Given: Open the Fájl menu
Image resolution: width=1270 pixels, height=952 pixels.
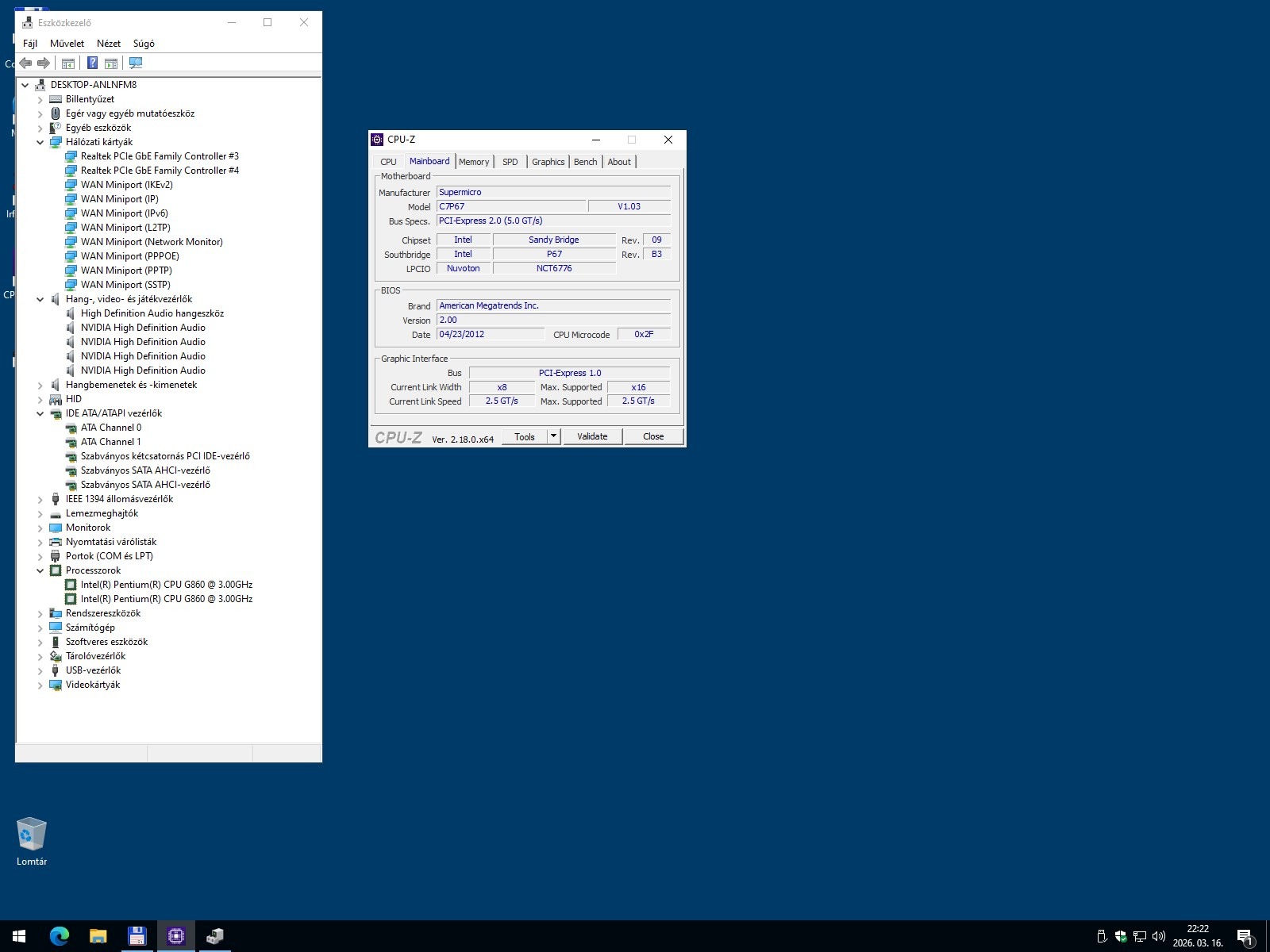Looking at the screenshot, I should tap(30, 44).
